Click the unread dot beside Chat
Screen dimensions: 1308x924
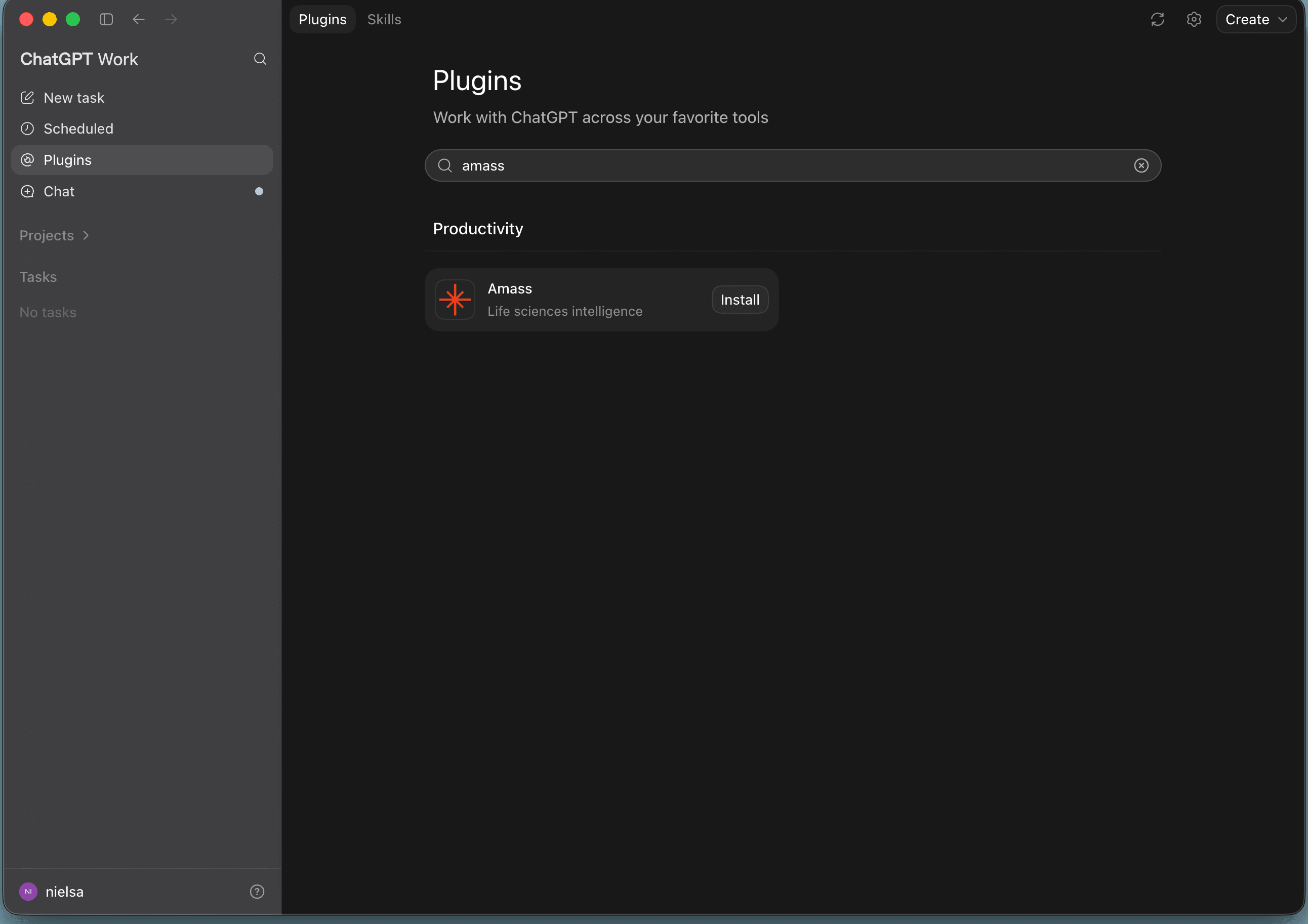[x=259, y=191]
